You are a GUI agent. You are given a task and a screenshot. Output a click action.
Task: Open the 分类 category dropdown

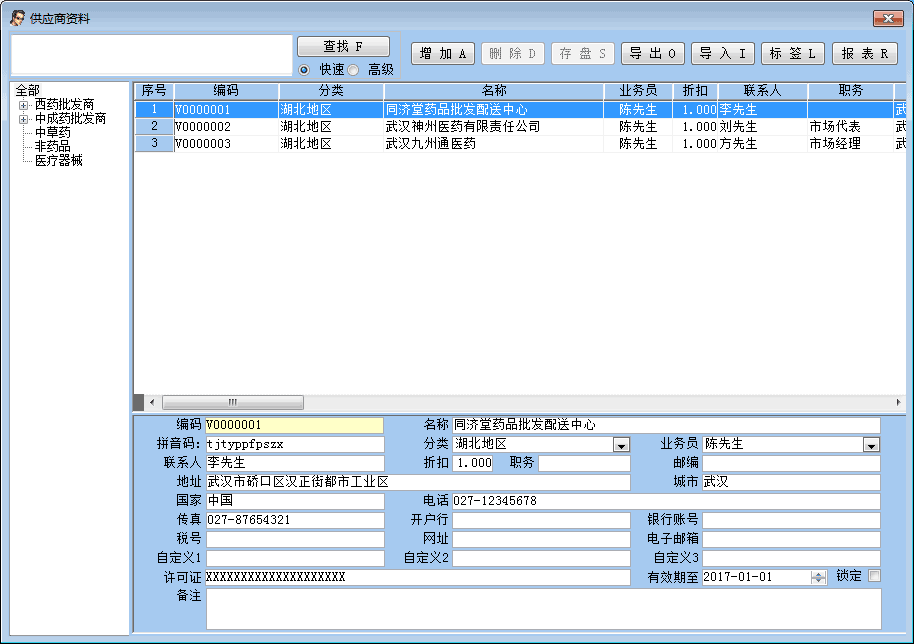(x=621, y=445)
